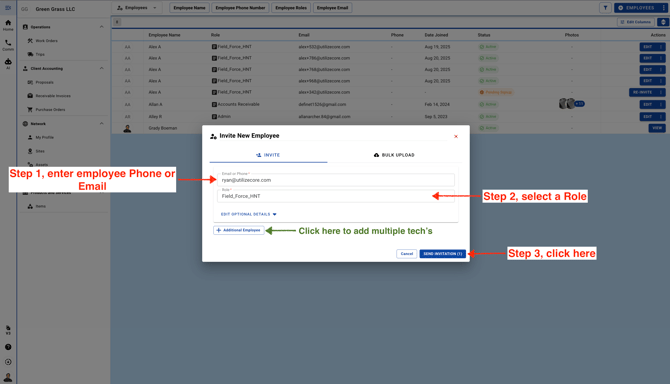Collapse the Network section
The image size is (670, 384).
102,123
